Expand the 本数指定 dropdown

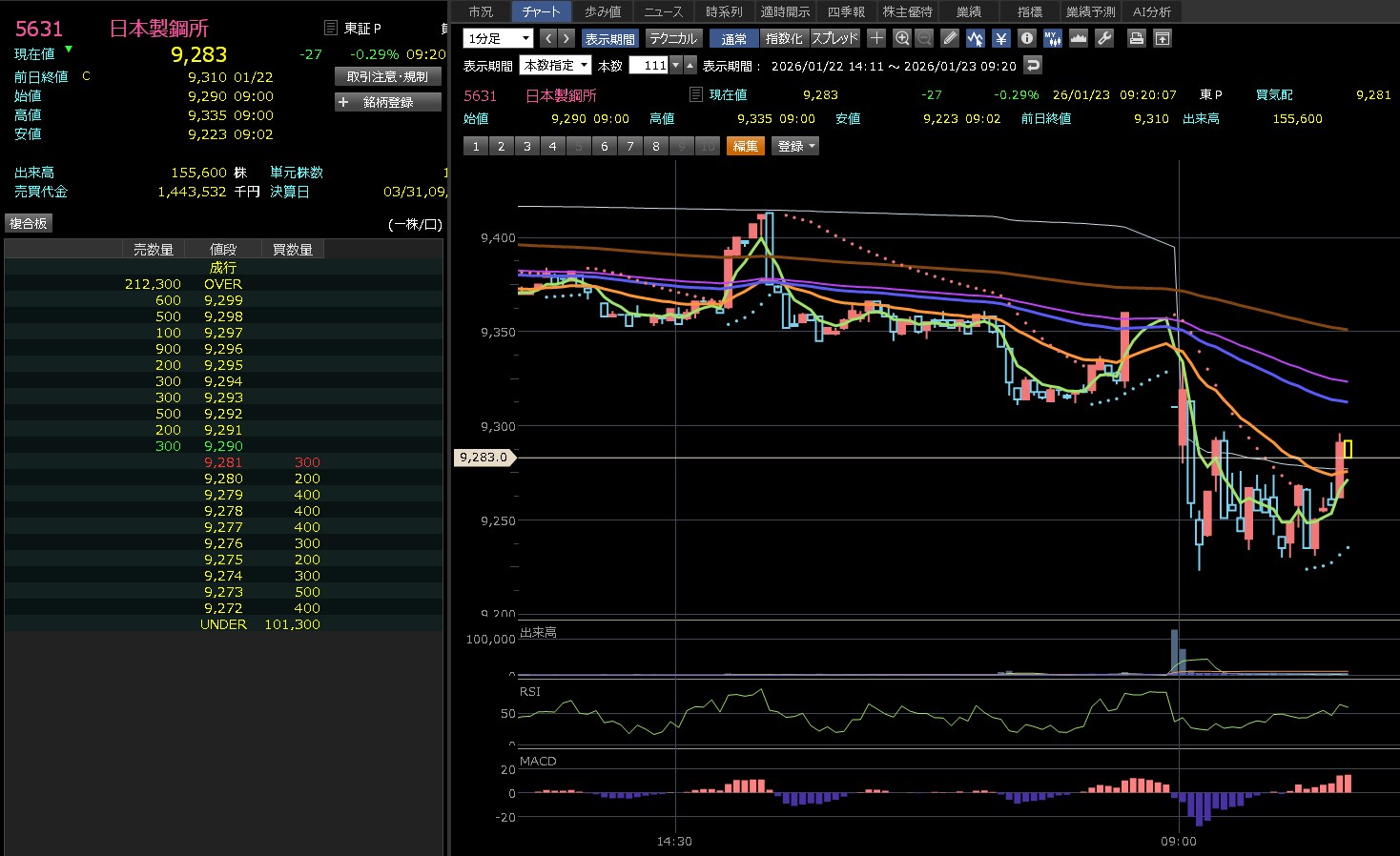click(x=555, y=65)
